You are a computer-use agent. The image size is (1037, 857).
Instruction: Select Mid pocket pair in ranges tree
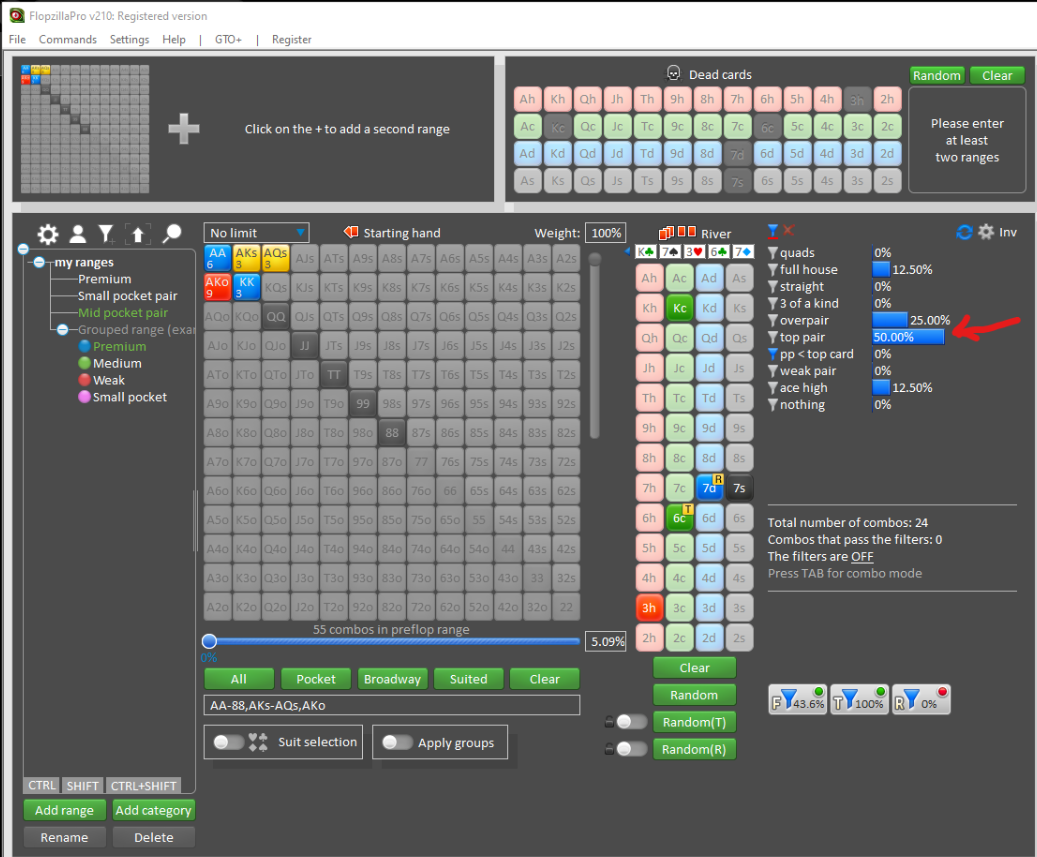coord(123,313)
